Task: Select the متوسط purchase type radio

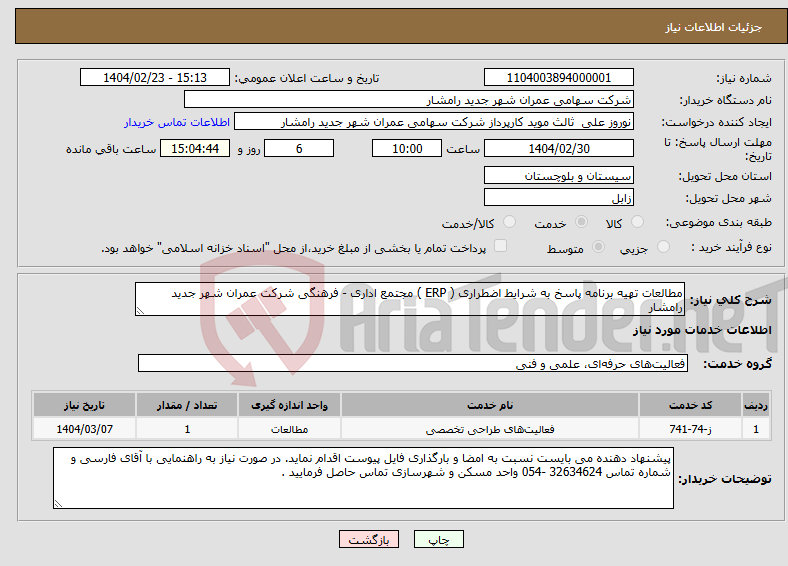Action: pyautogui.click(x=598, y=246)
